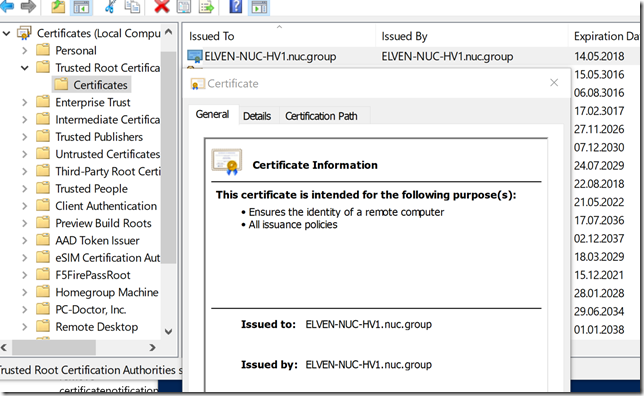Collapse the Trusted Root Certification node

point(25,68)
